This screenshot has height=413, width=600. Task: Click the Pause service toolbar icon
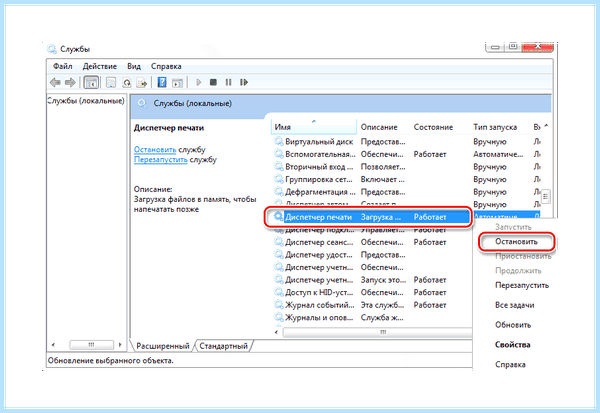228,82
